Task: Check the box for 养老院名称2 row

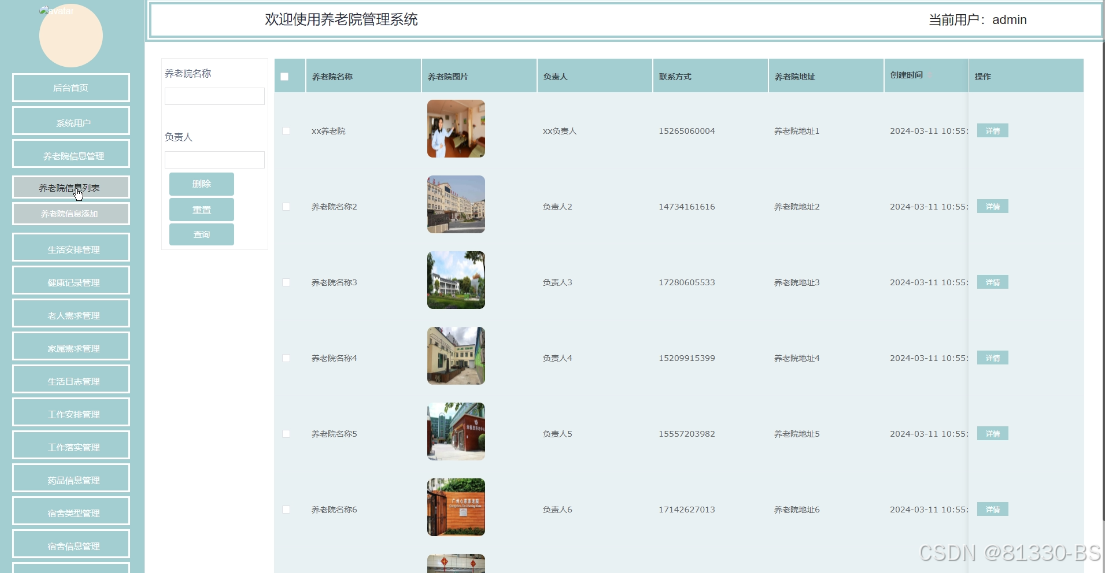Action: click(286, 207)
